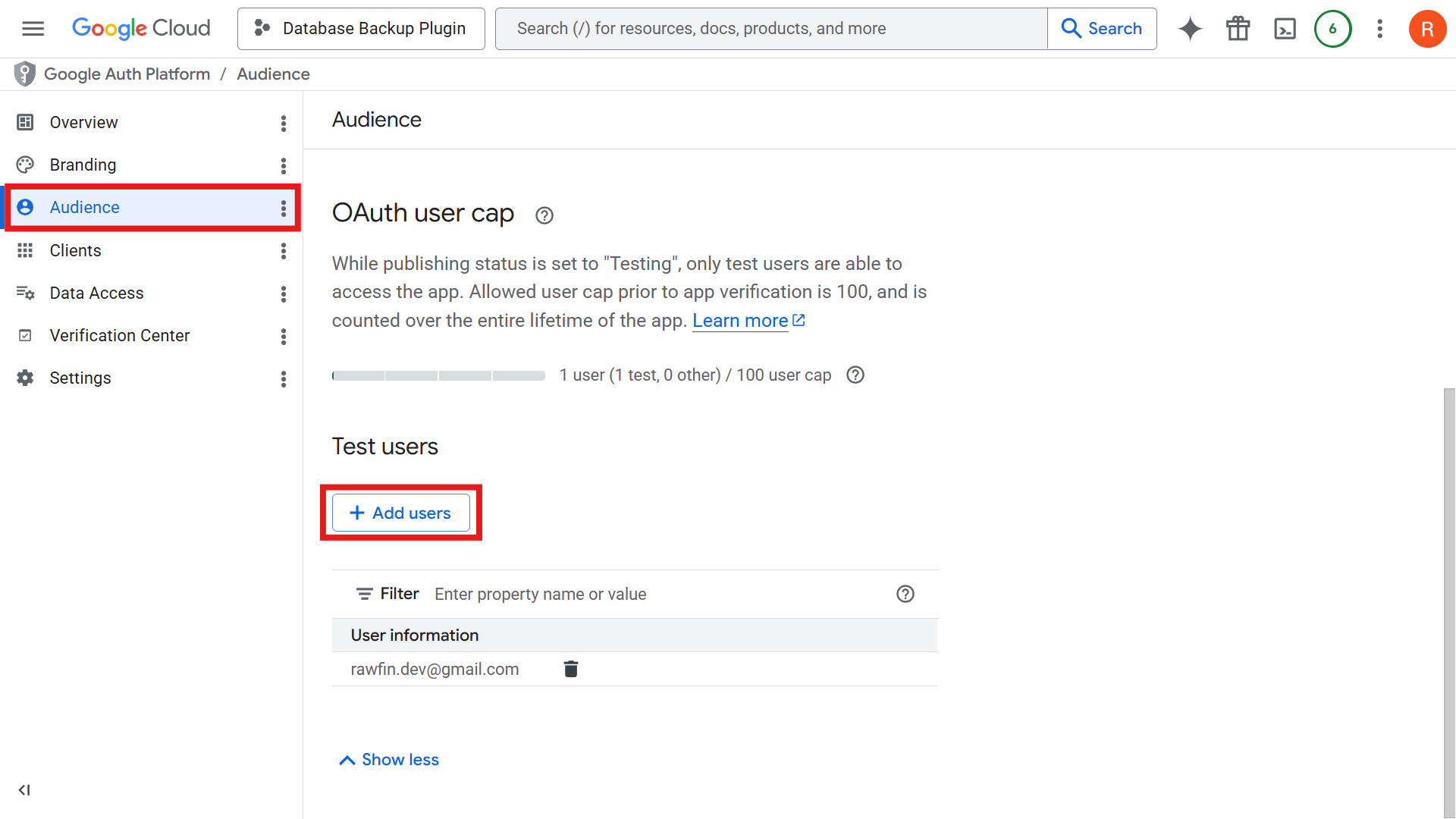Click the user cap progress bar
The width and height of the screenshot is (1456, 819).
pyautogui.click(x=438, y=376)
